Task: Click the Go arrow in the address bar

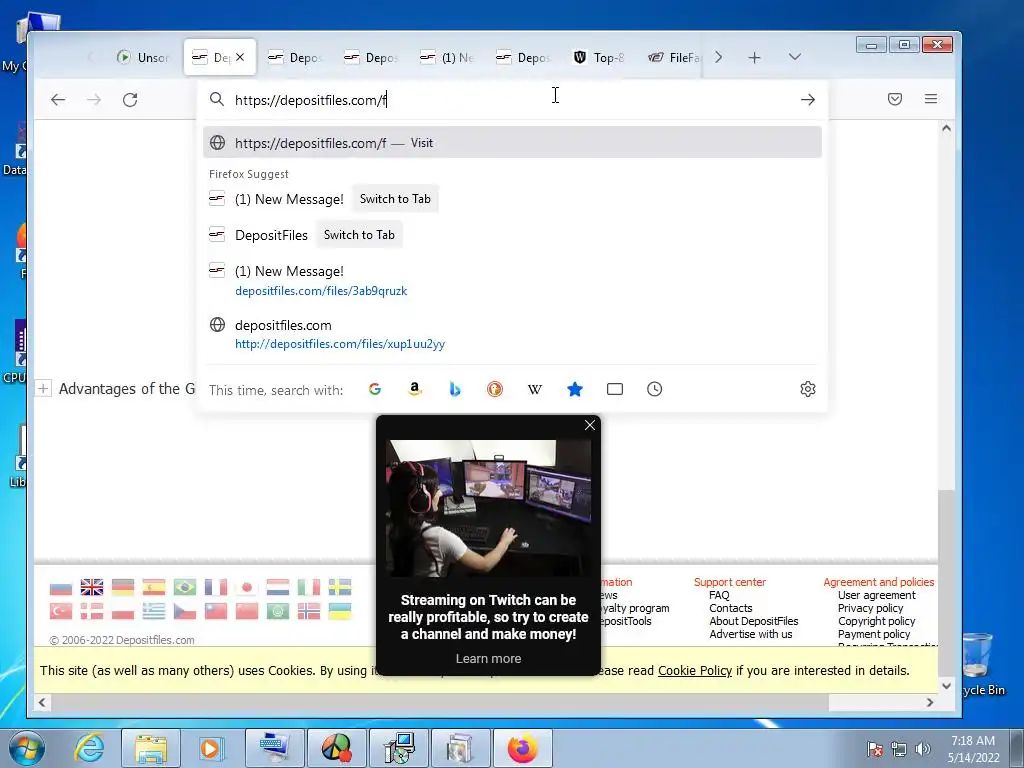Action: click(x=808, y=99)
